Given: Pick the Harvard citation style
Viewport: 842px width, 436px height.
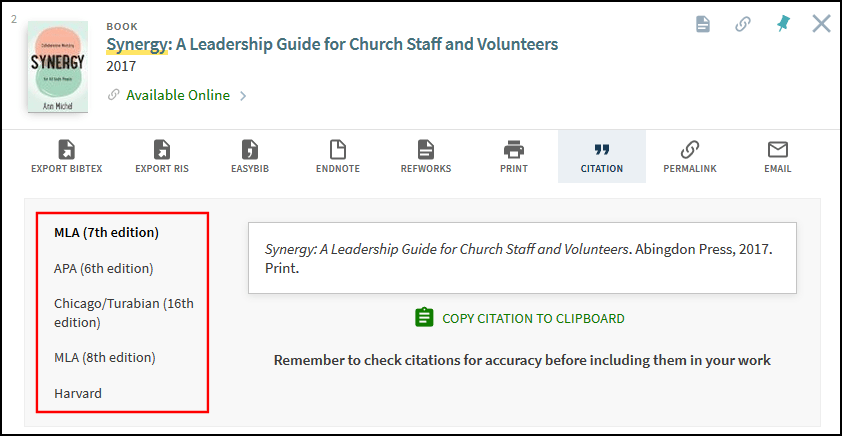Looking at the screenshot, I should [78, 393].
